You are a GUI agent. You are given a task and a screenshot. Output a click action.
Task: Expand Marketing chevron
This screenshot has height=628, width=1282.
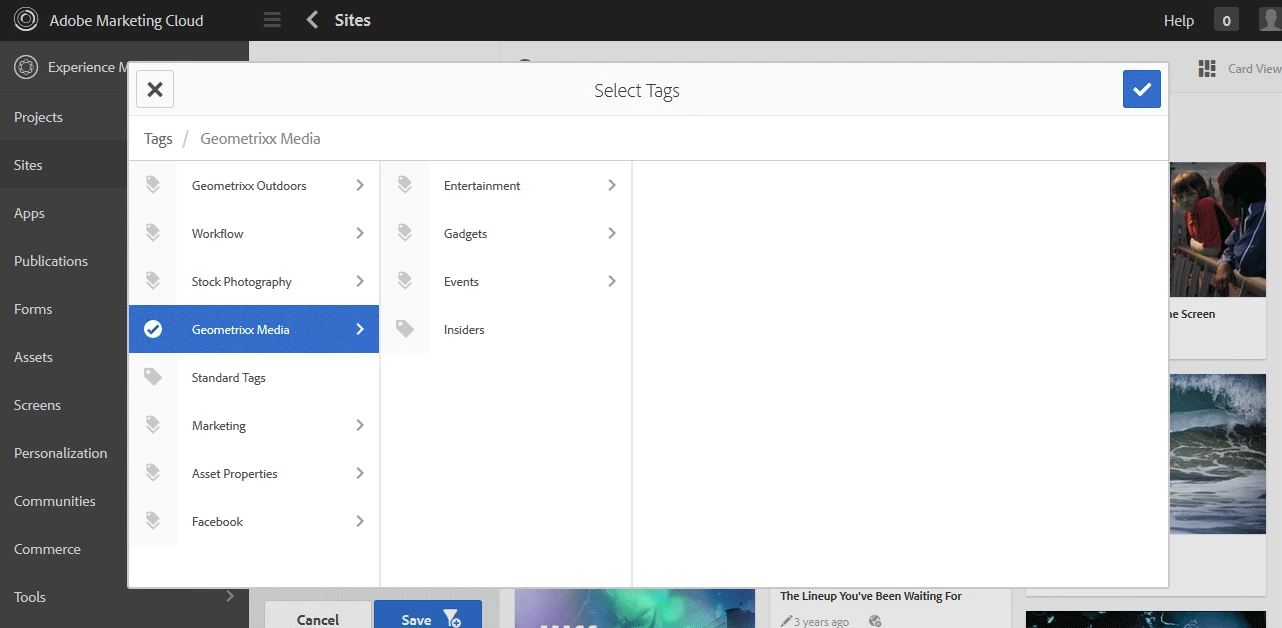(360, 425)
